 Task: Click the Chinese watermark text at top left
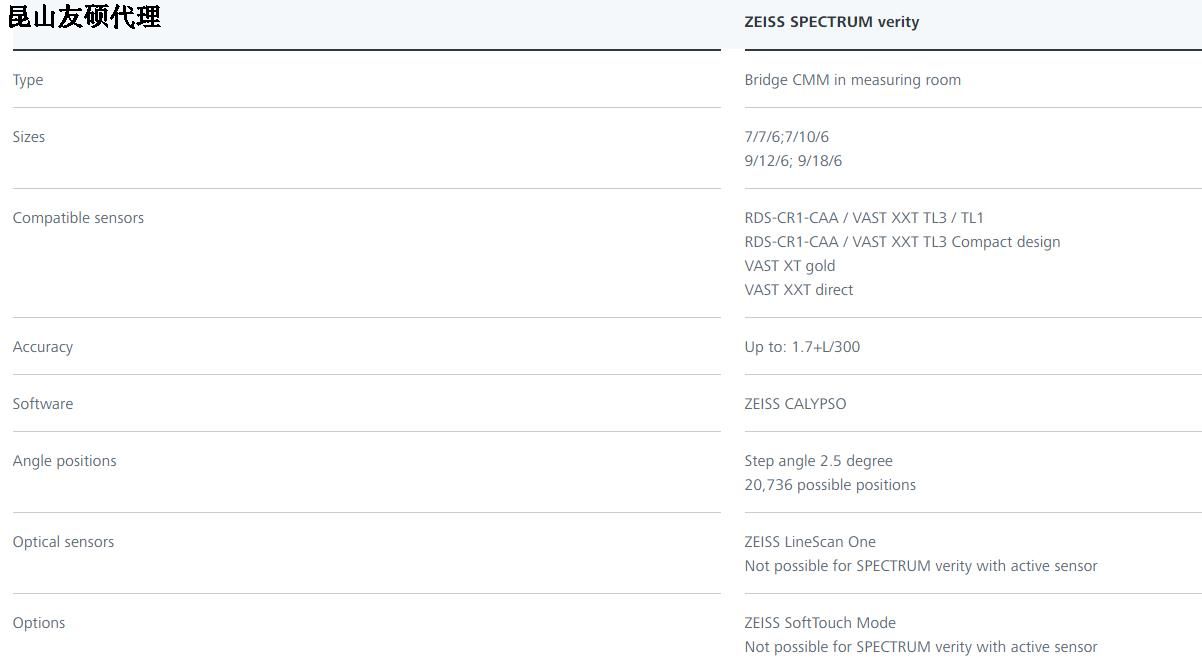coord(85,17)
